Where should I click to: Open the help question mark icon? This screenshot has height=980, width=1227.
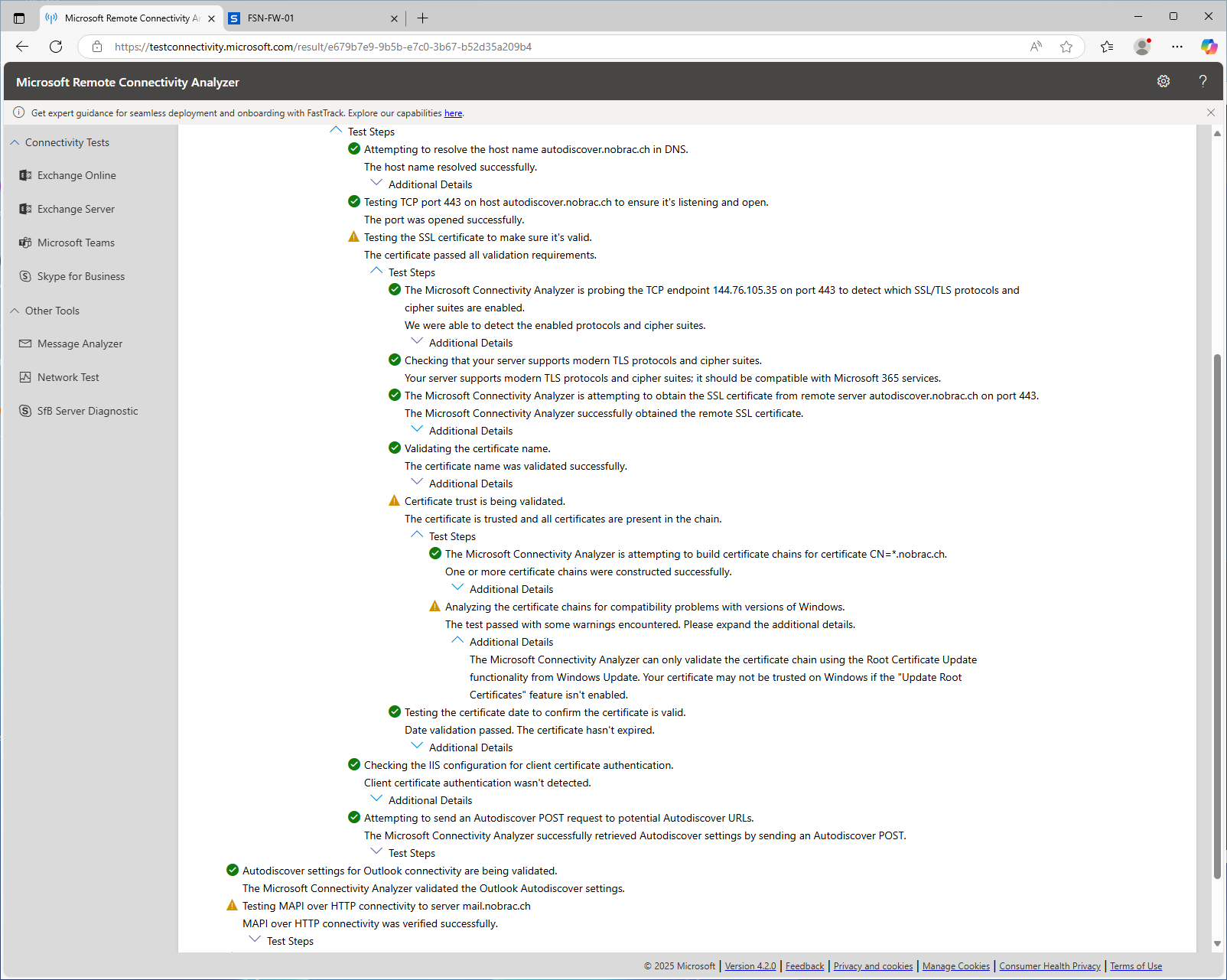coord(1203,81)
